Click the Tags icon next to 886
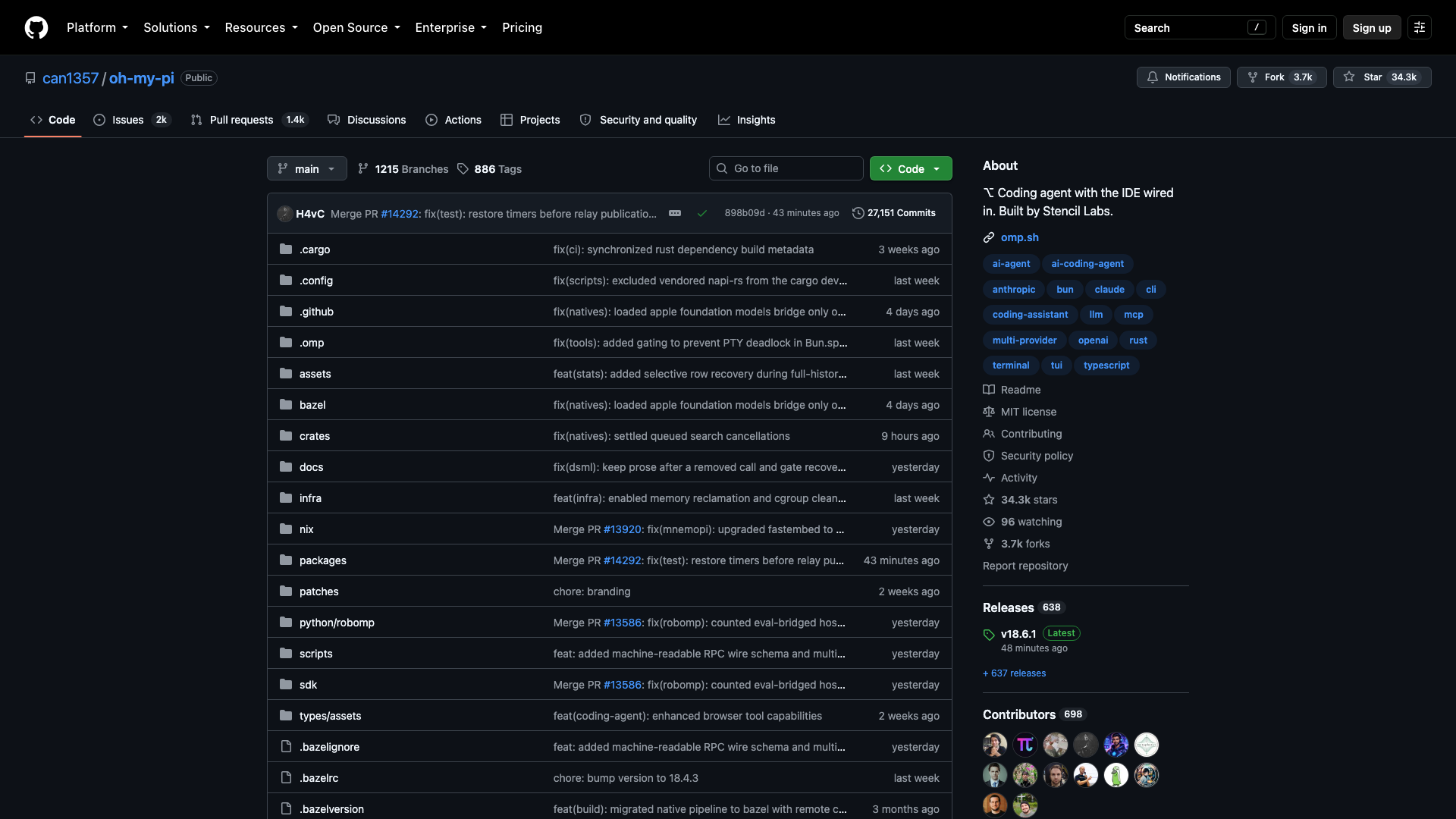 (x=463, y=169)
